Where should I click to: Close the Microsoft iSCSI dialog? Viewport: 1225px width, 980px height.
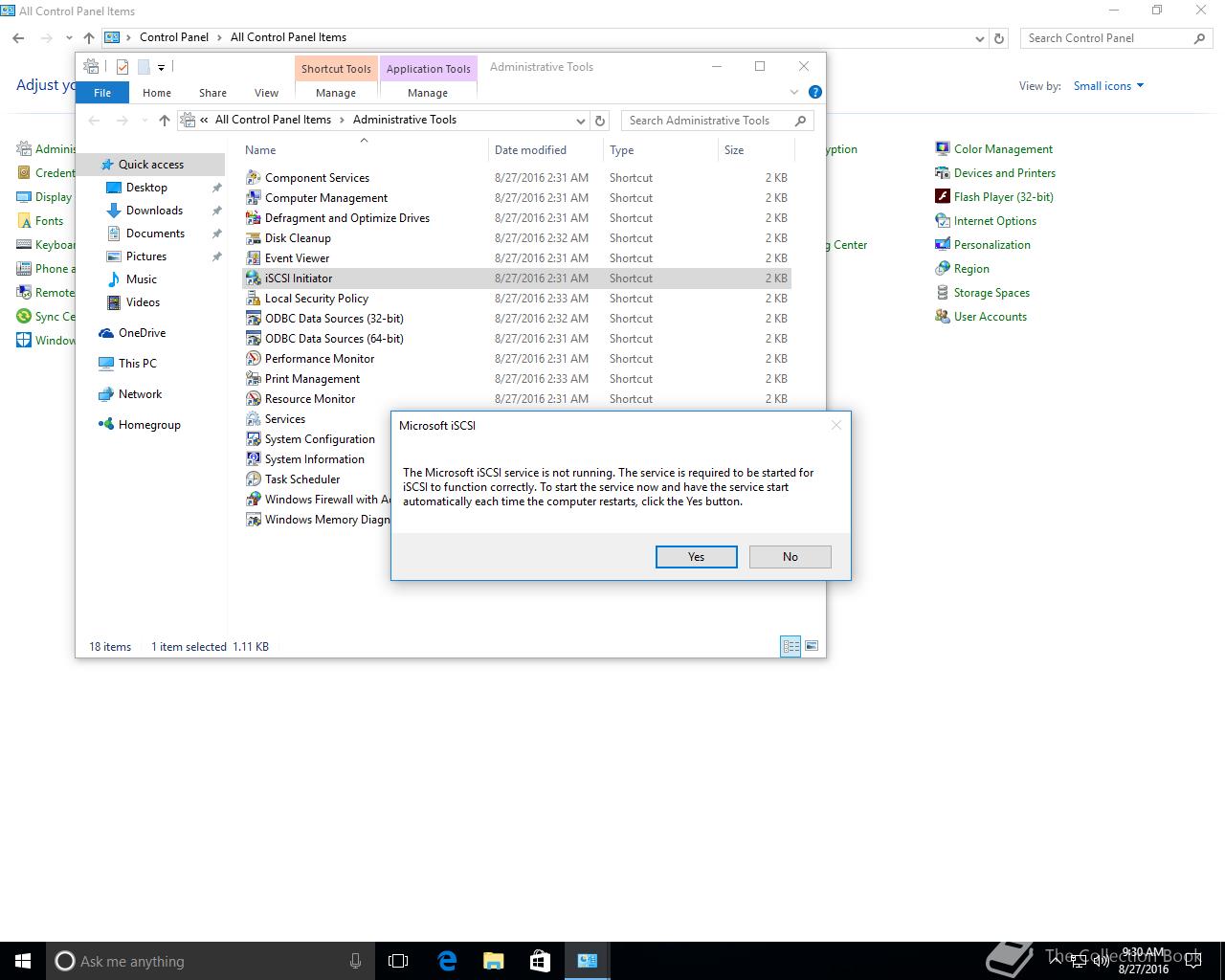pyautogui.click(x=836, y=425)
